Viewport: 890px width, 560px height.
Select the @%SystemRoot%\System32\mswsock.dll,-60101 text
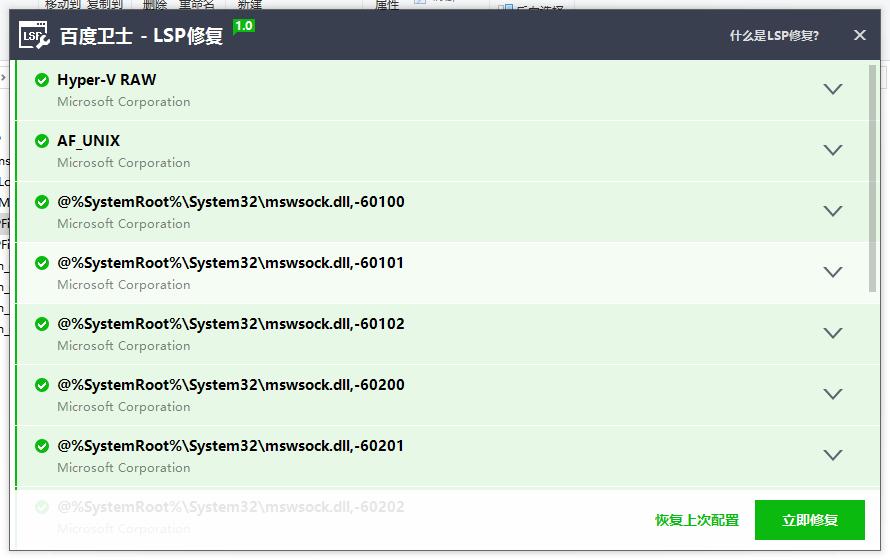coord(231,263)
